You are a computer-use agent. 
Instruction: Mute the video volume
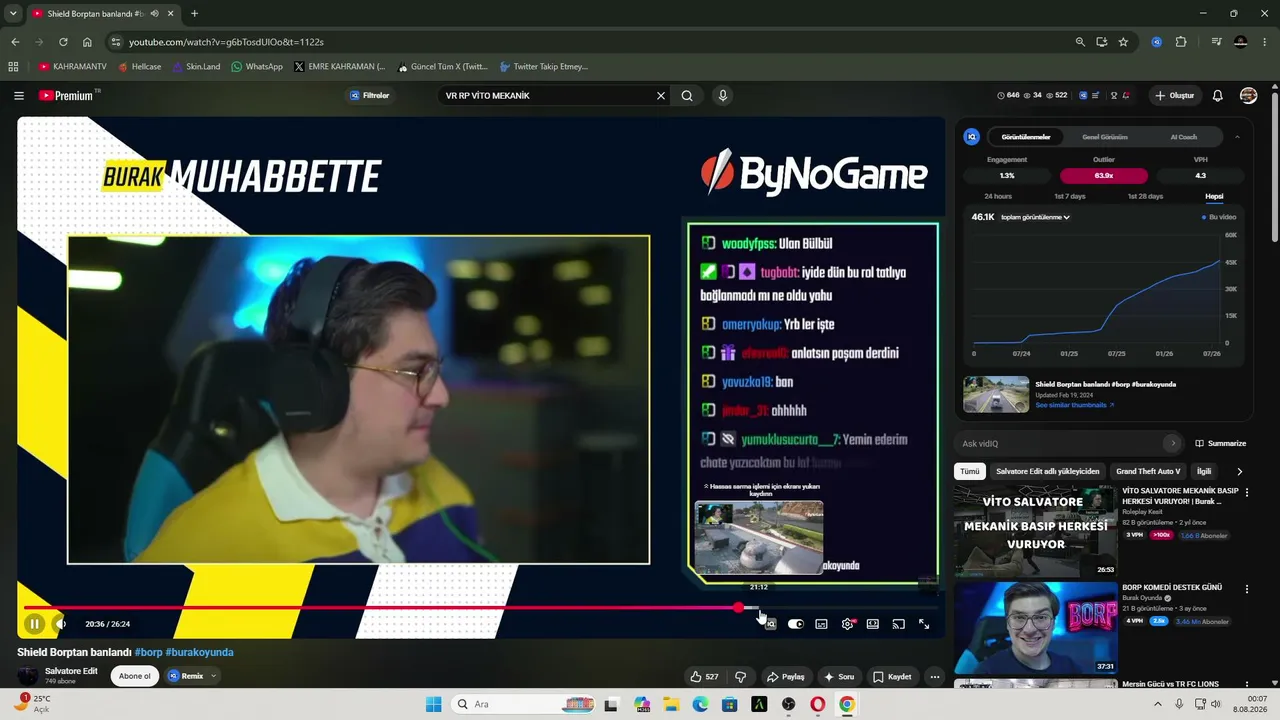(60, 624)
